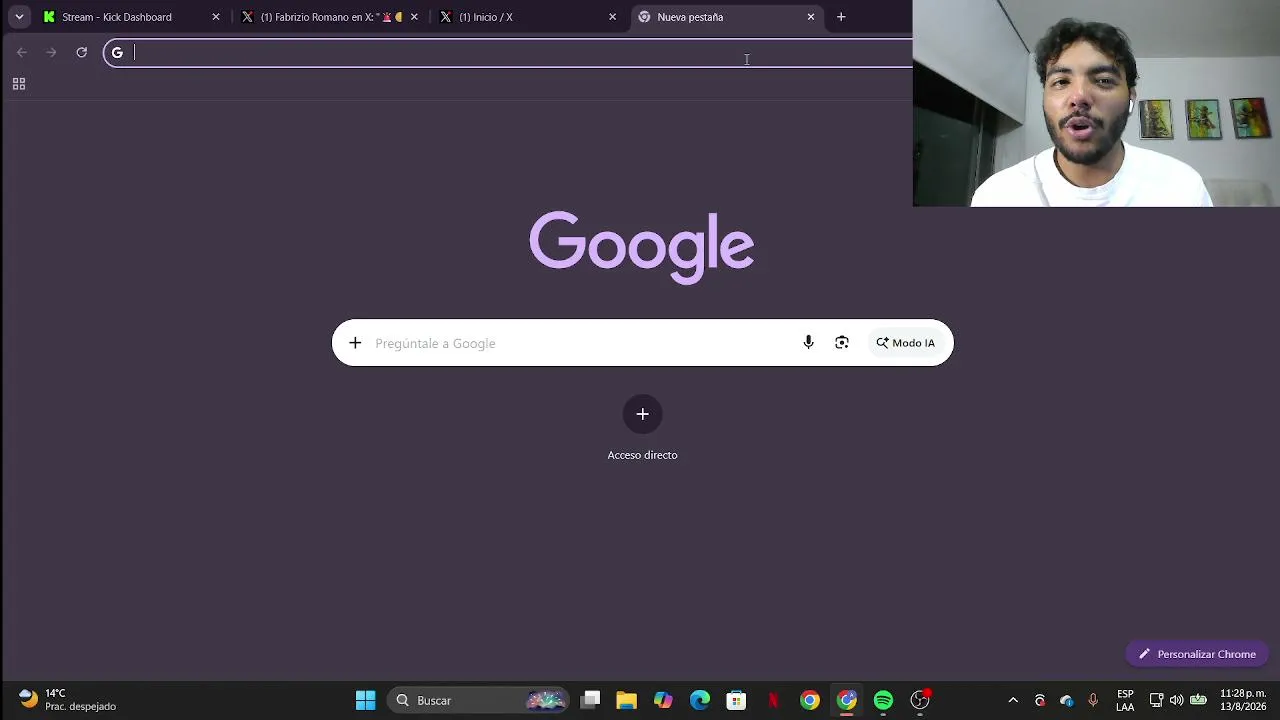The width and height of the screenshot is (1280, 720).
Task: Open File Explorer from the taskbar
Action: pyautogui.click(x=627, y=700)
